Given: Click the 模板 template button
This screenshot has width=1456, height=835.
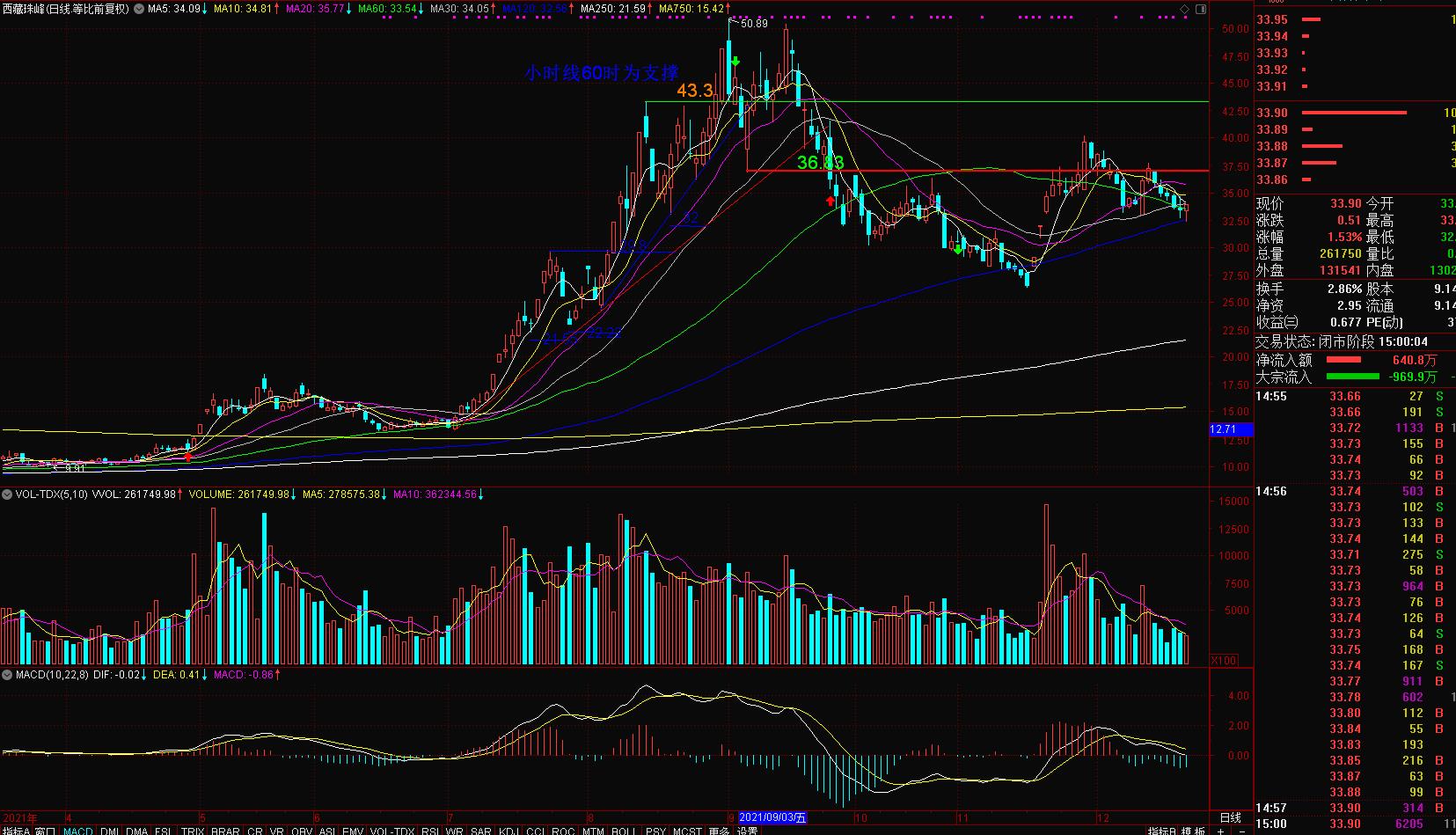Looking at the screenshot, I should 1194,830.
